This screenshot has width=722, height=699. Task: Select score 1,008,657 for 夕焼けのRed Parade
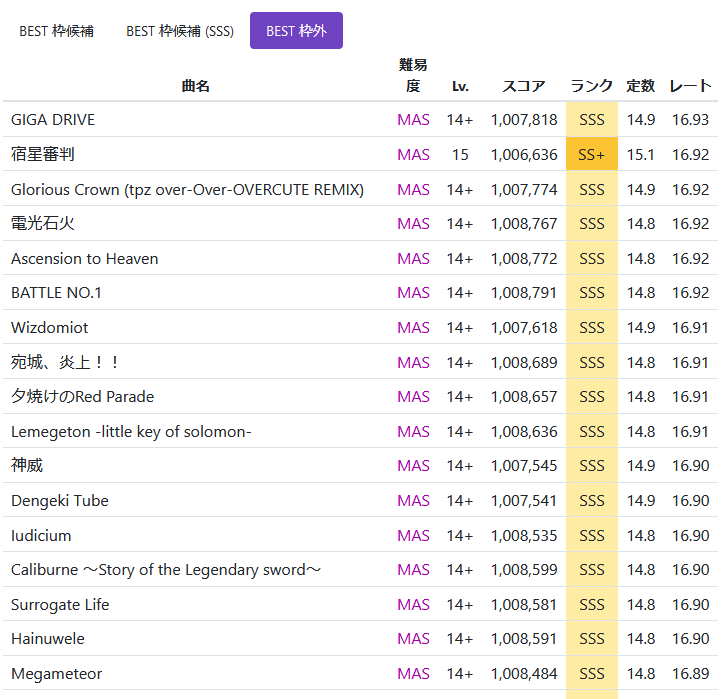tap(524, 397)
